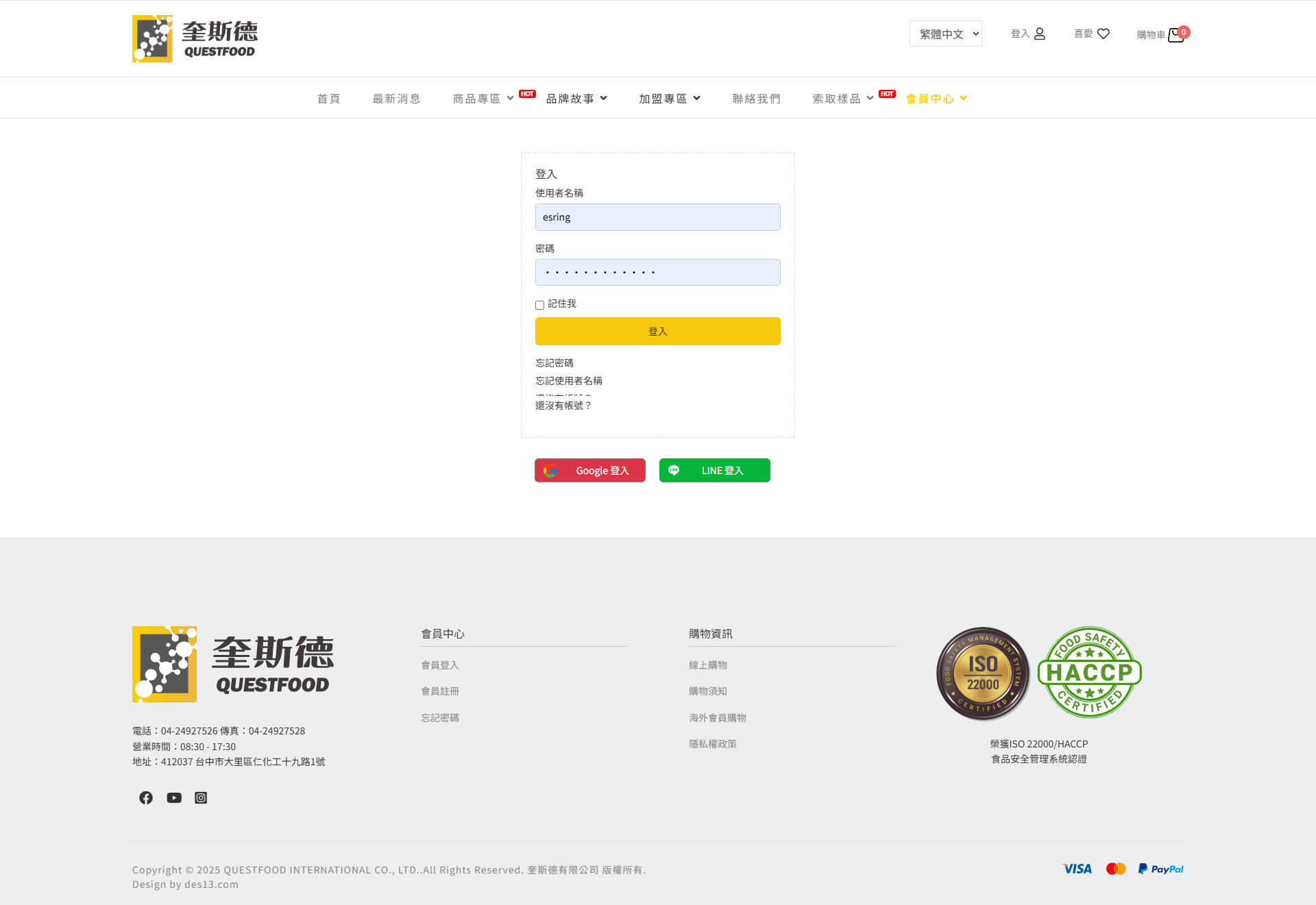Enable the 記住我 remember-me checkbox
The image size is (1316, 905).
point(539,305)
